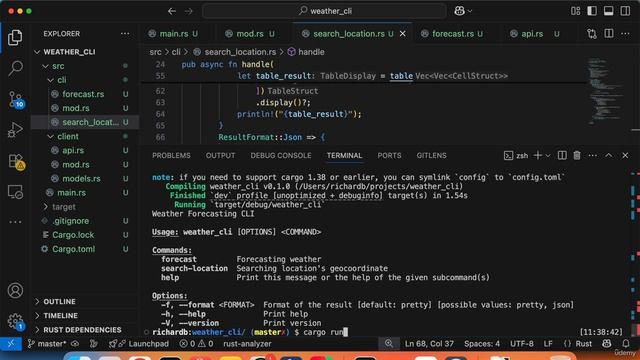
Task: Open Accounts icon in activity bar
Action: click(x=15, y=291)
